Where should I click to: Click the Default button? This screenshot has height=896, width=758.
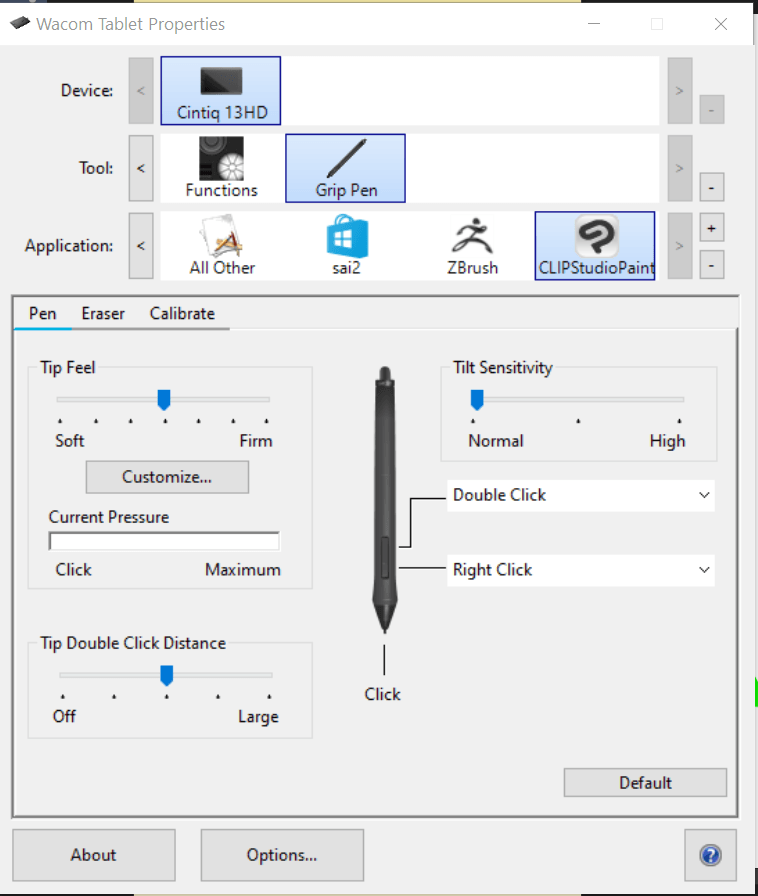(x=645, y=782)
